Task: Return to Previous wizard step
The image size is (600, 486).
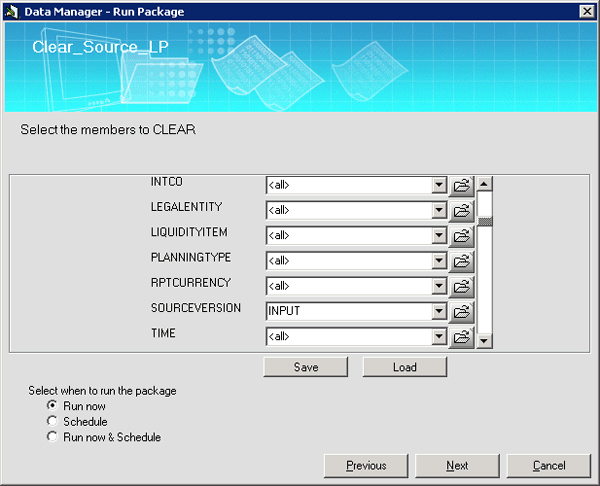Action: [x=366, y=466]
